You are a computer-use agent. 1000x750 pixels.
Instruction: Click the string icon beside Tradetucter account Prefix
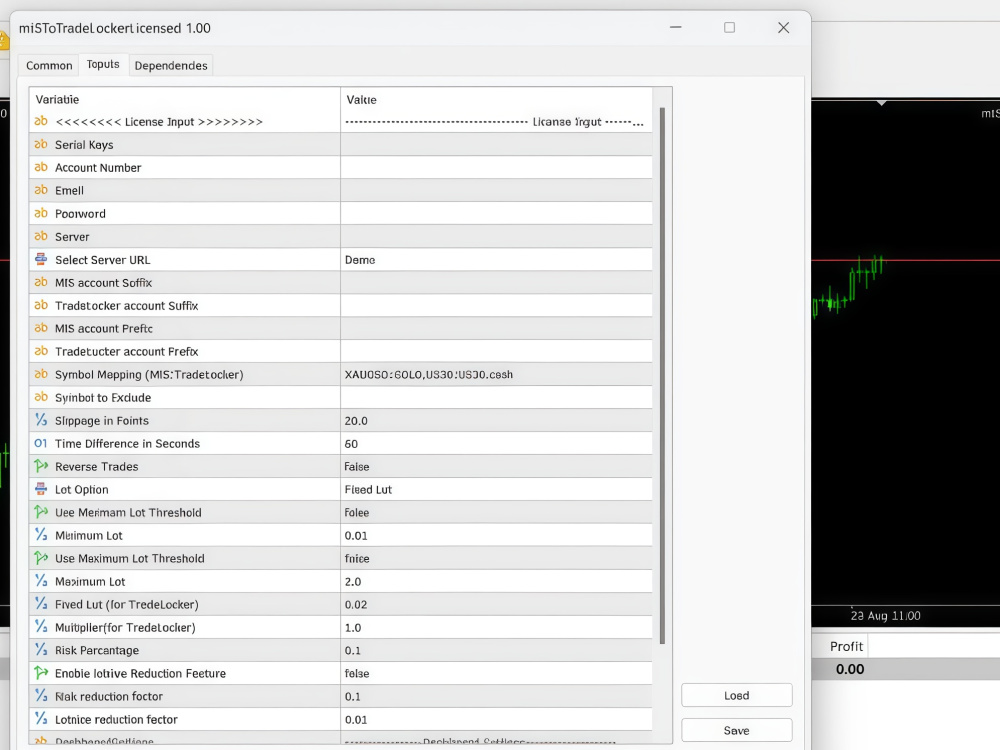point(41,351)
